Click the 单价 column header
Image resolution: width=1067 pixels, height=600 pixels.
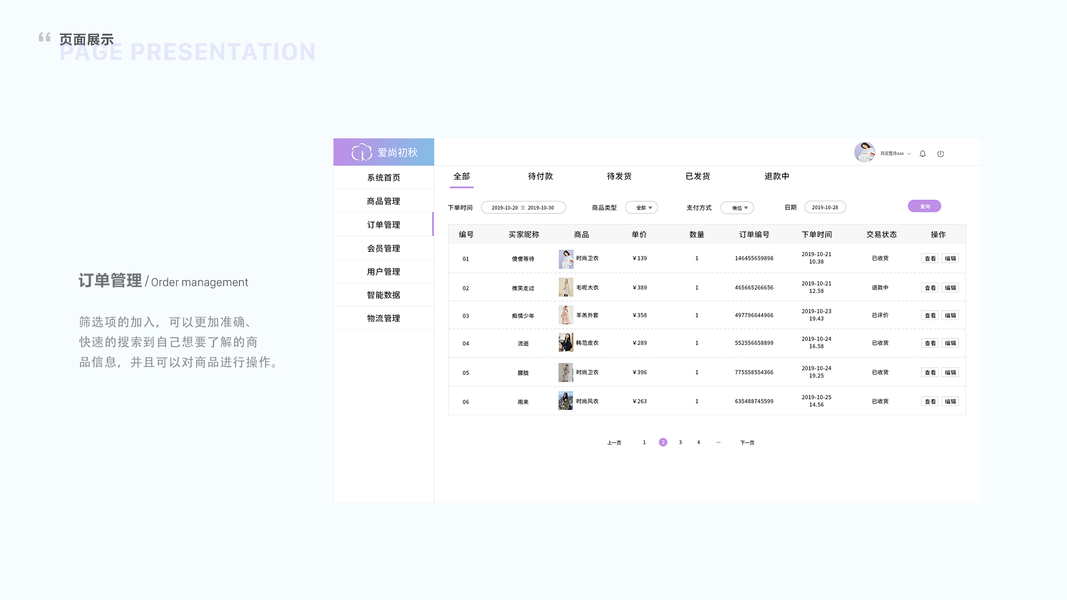[639, 235]
